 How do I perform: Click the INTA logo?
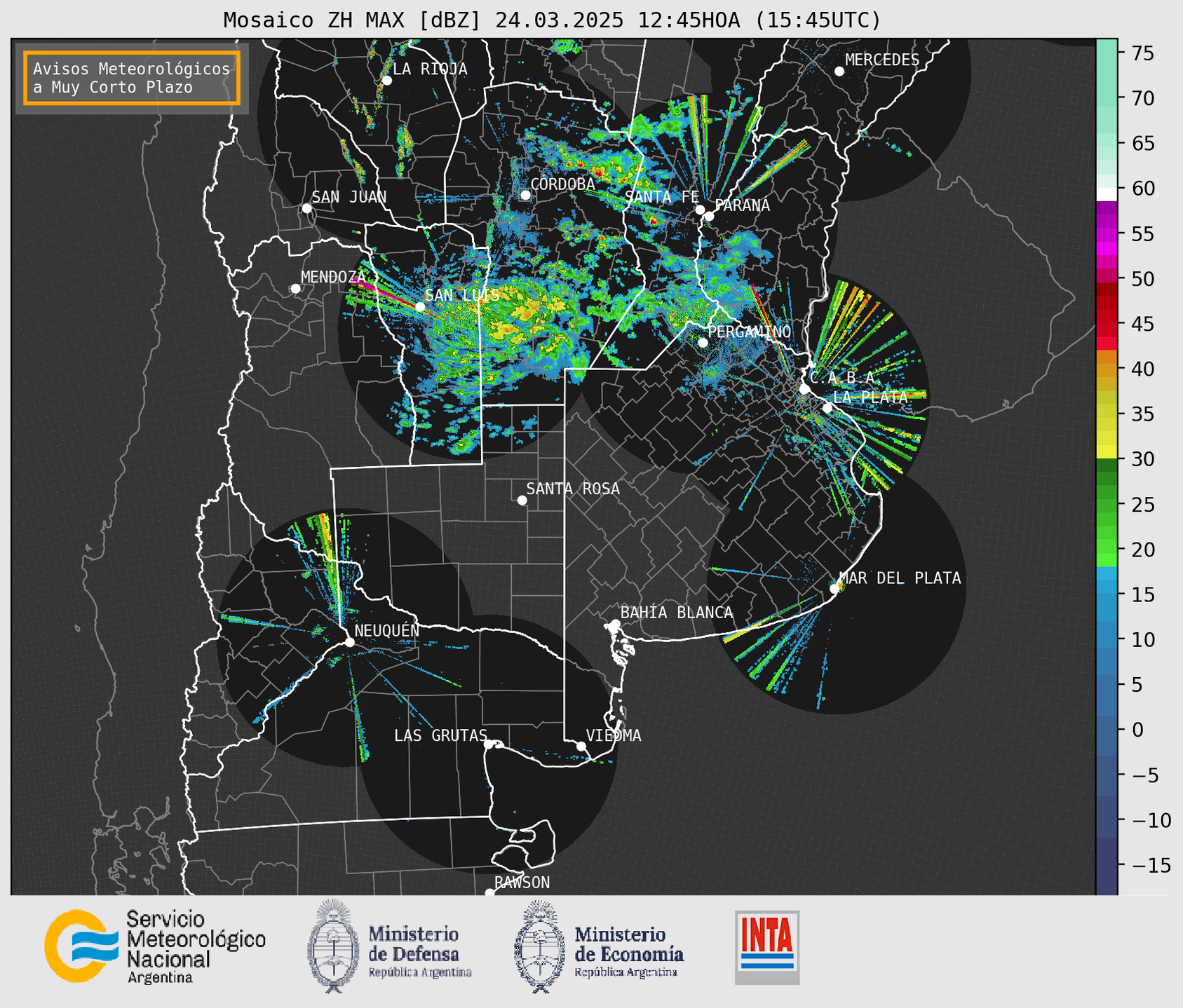pyautogui.click(x=767, y=947)
